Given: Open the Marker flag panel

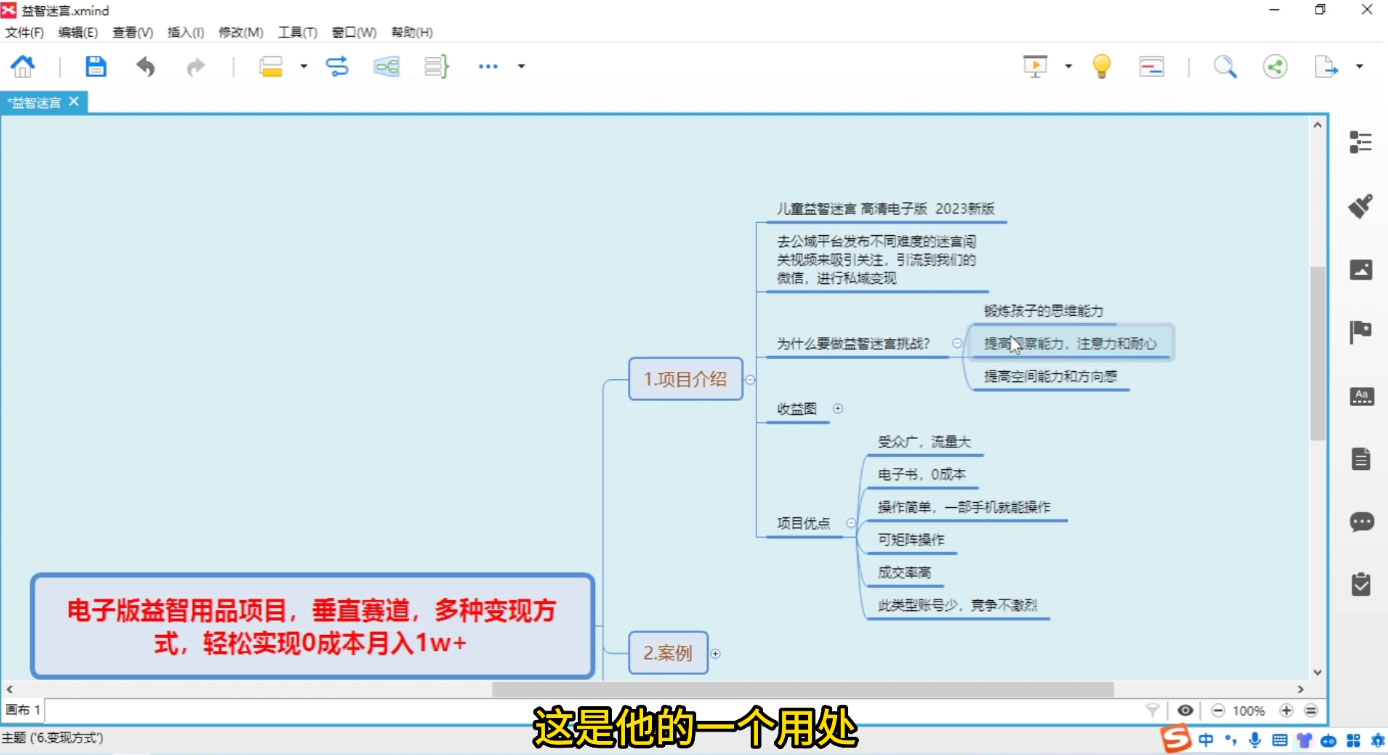Looking at the screenshot, I should 1360,331.
